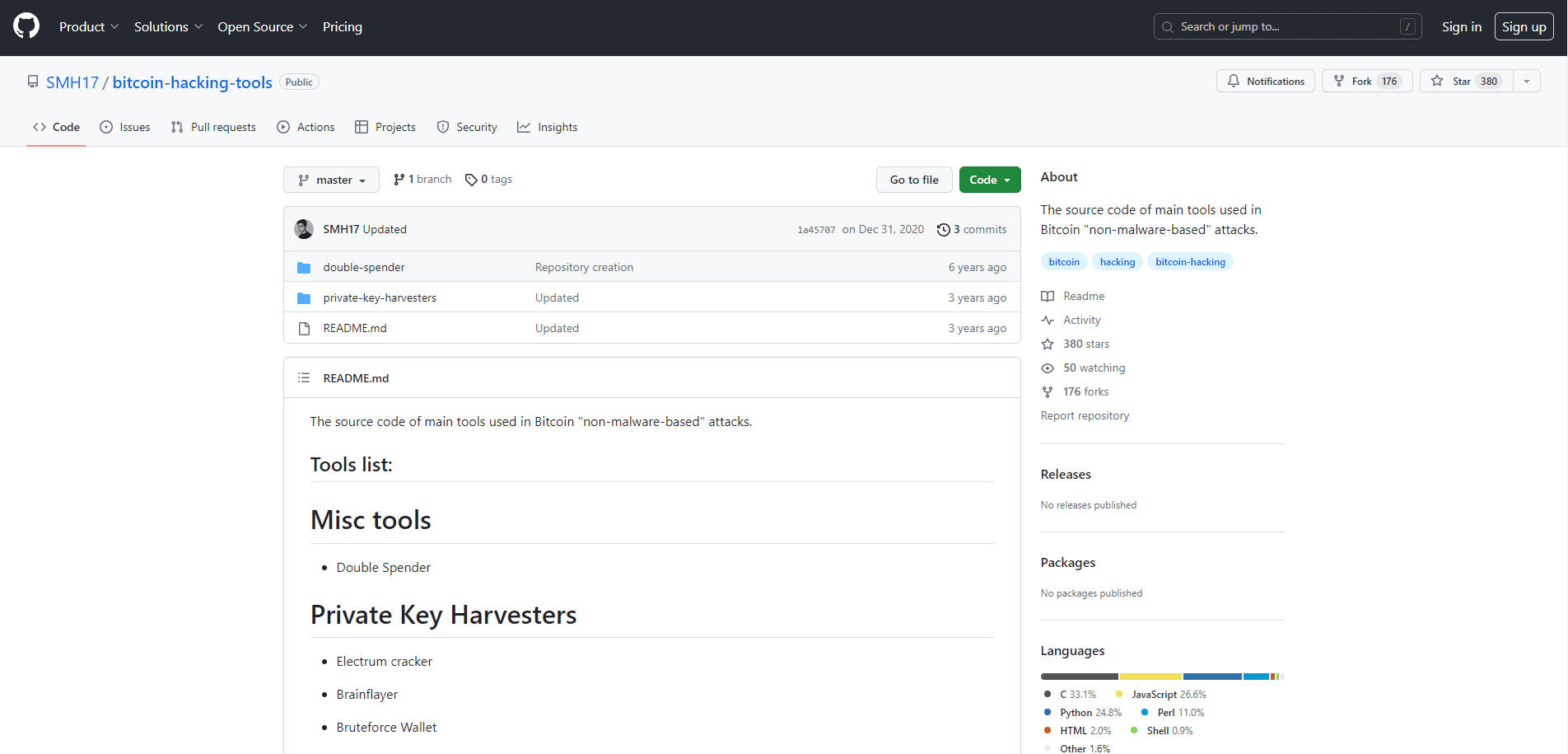The image size is (1568, 754).
Task: Click the private-key-harvesters folder icon
Action: (x=304, y=298)
